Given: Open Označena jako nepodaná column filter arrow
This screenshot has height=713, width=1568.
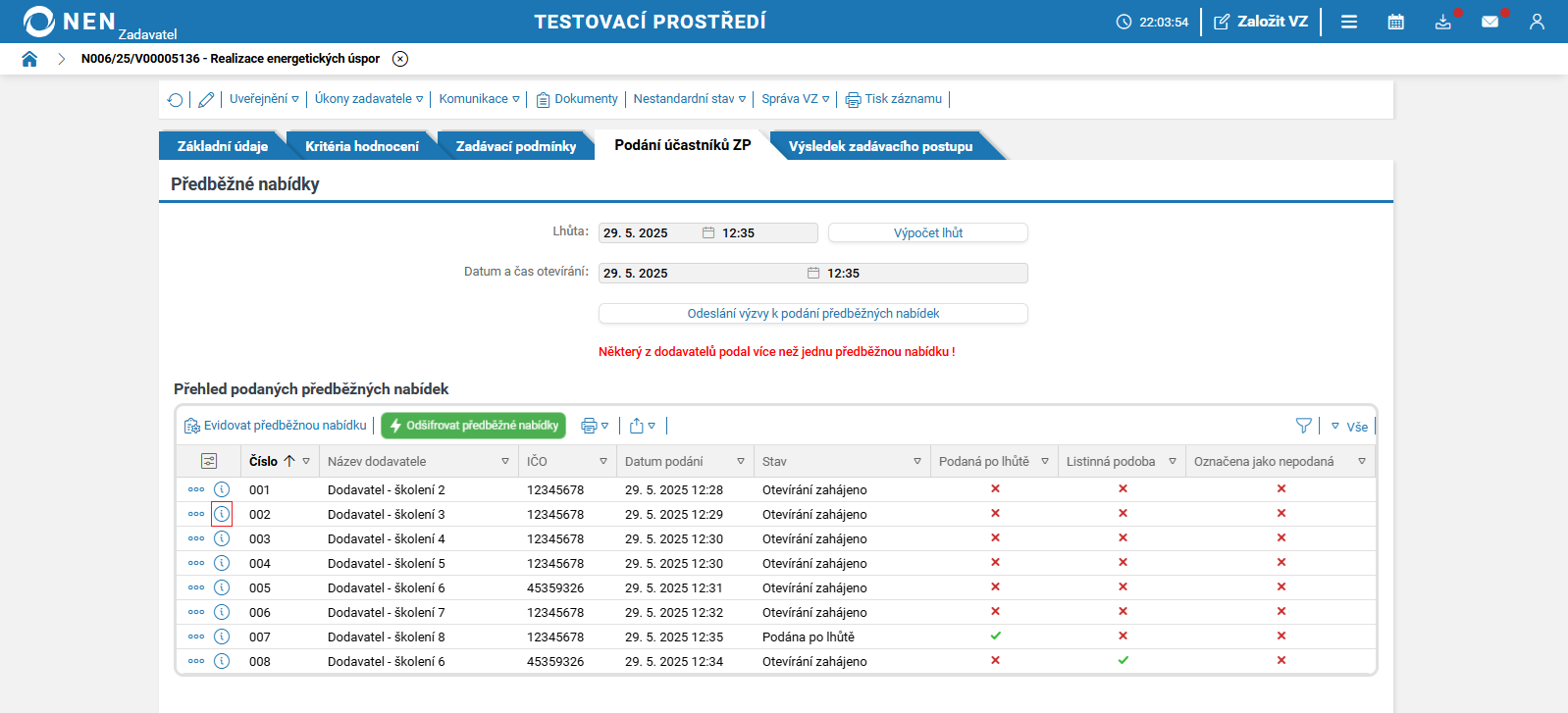Looking at the screenshot, I should (x=1362, y=461).
